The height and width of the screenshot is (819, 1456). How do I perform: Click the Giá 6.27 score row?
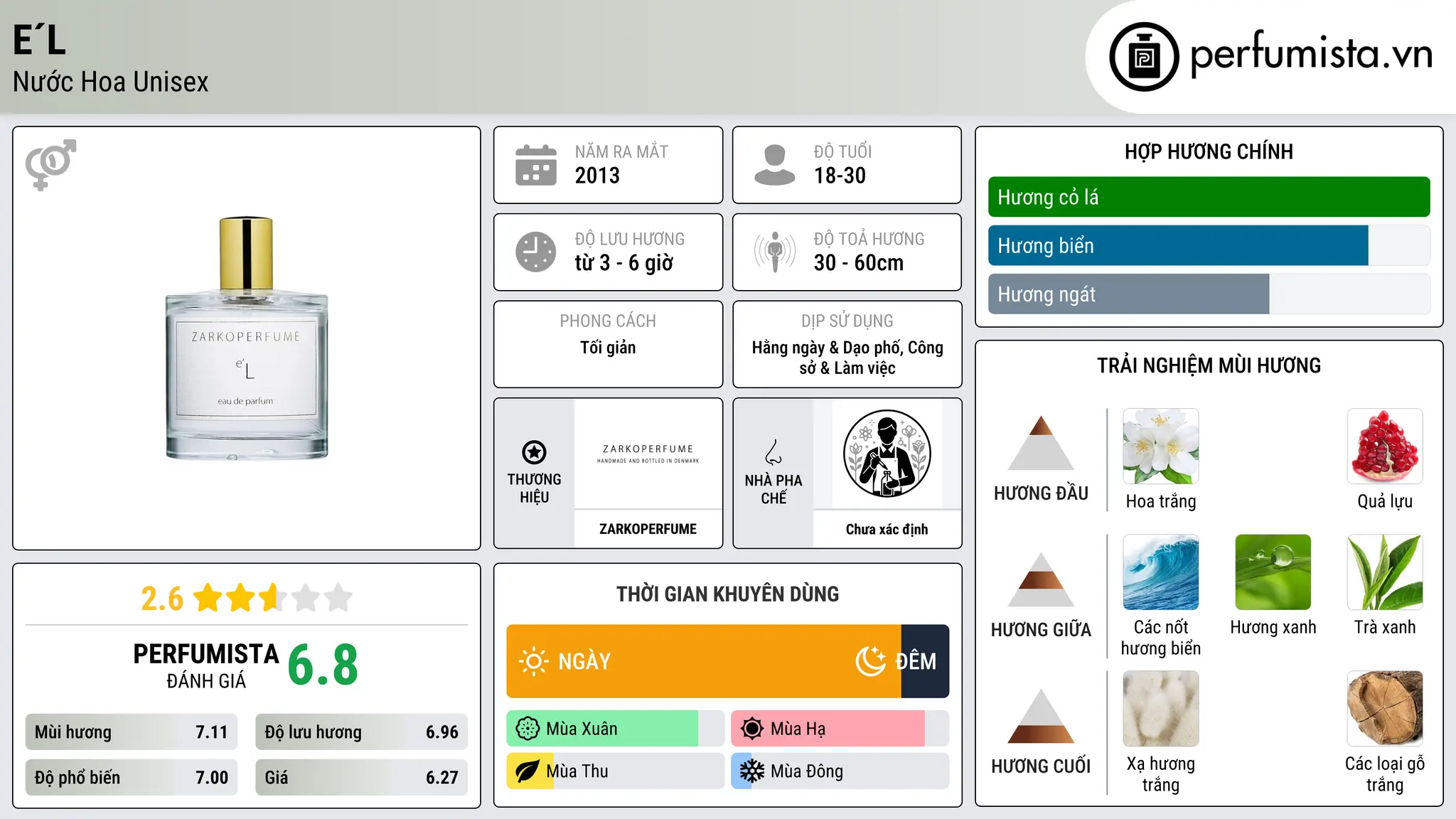click(x=361, y=778)
